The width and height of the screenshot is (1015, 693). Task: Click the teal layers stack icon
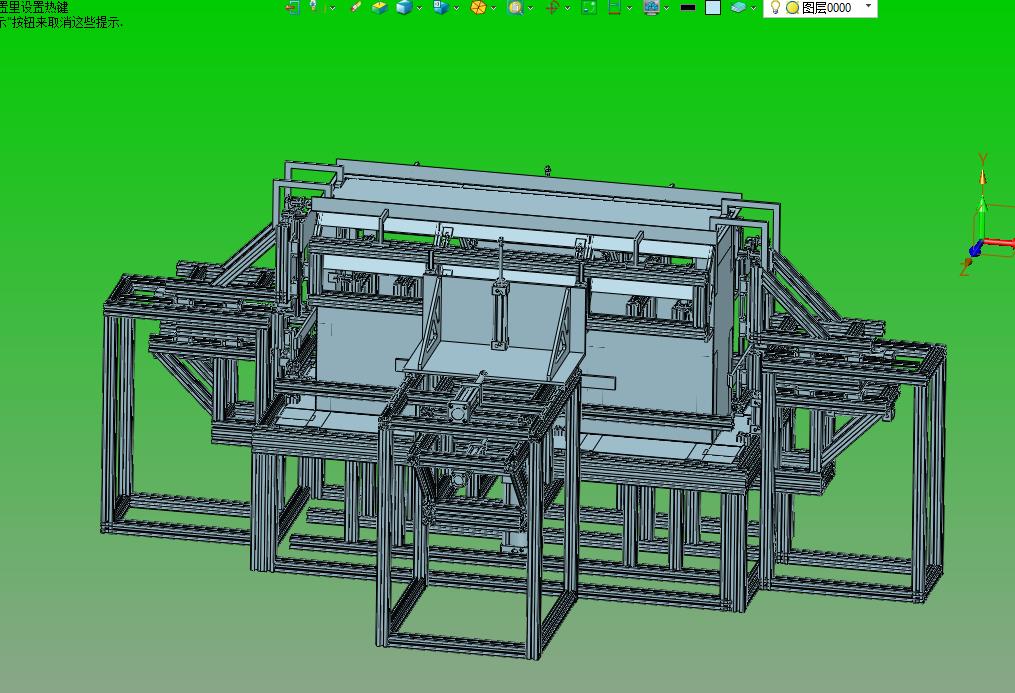coord(738,7)
